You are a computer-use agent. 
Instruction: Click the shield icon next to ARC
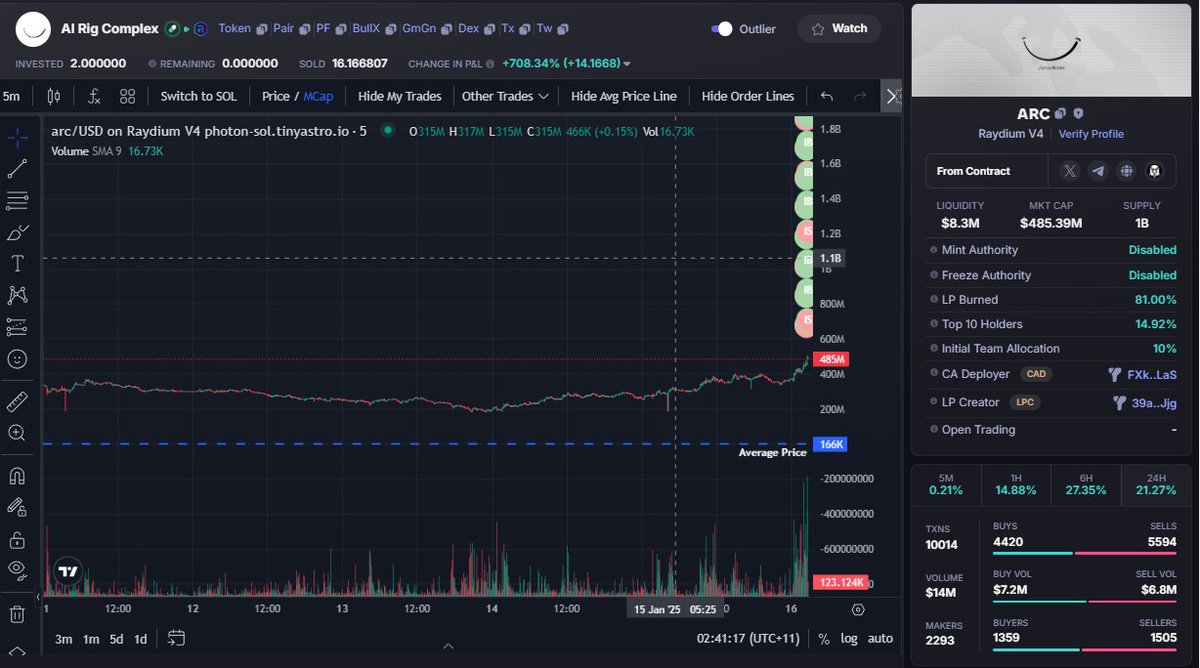1078,114
